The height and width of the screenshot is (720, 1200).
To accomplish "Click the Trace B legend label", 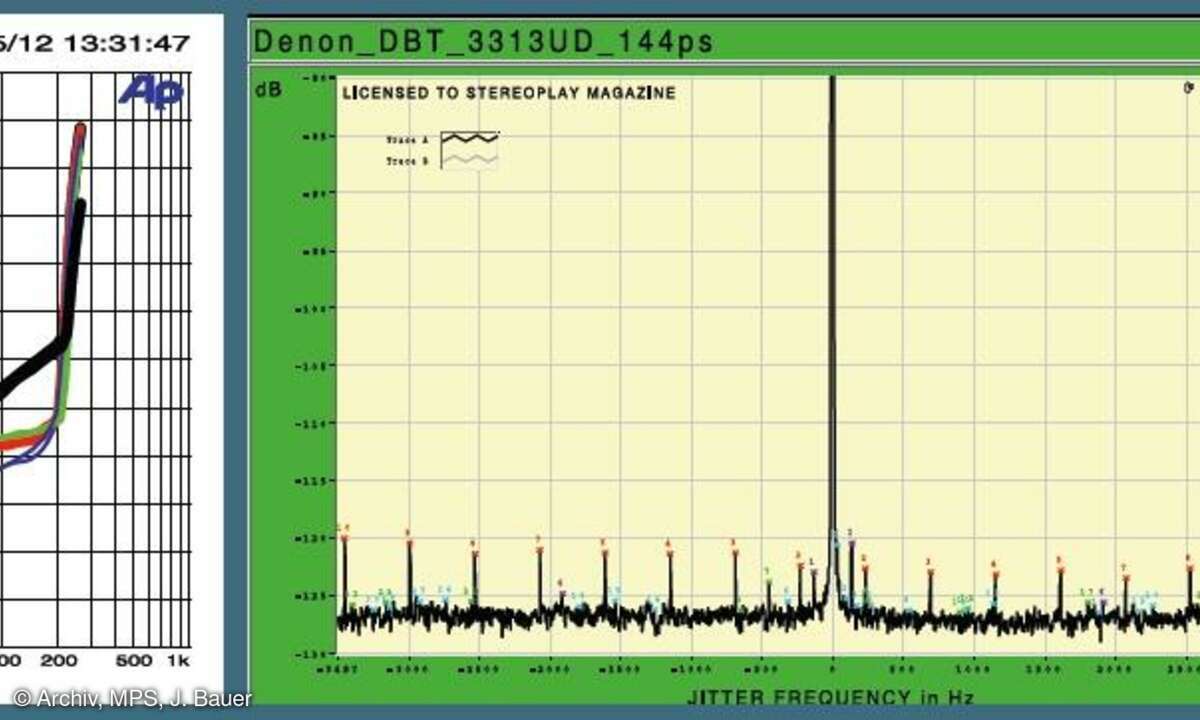I will [407, 161].
